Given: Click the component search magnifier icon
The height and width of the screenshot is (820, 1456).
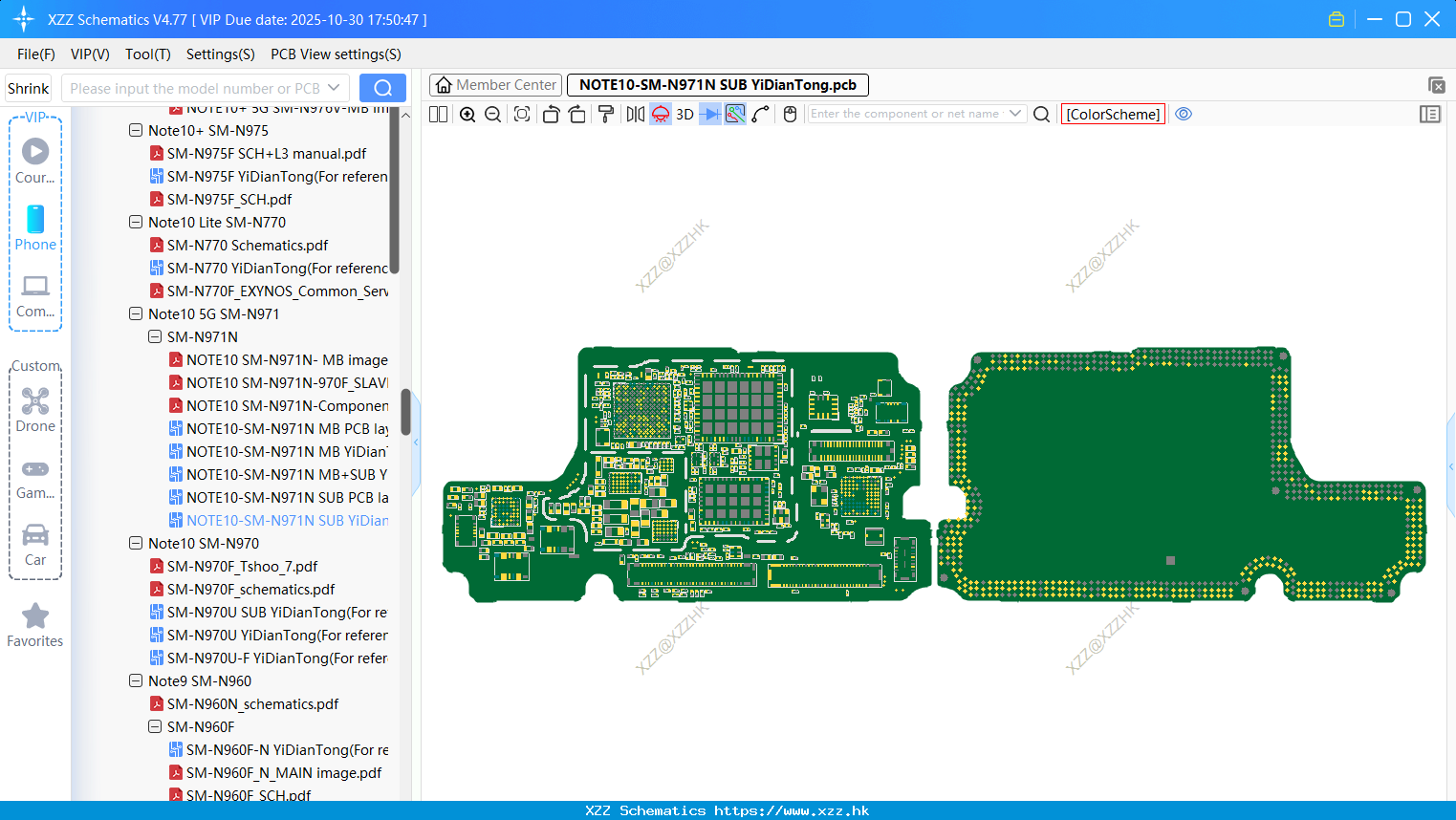Looking at the screenshot, I should (x=1042, y=114).
